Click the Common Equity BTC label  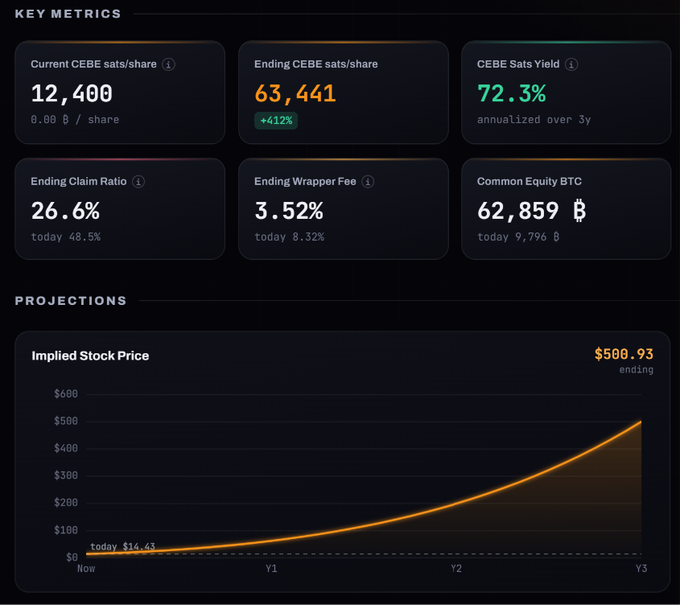pos(530,181)
